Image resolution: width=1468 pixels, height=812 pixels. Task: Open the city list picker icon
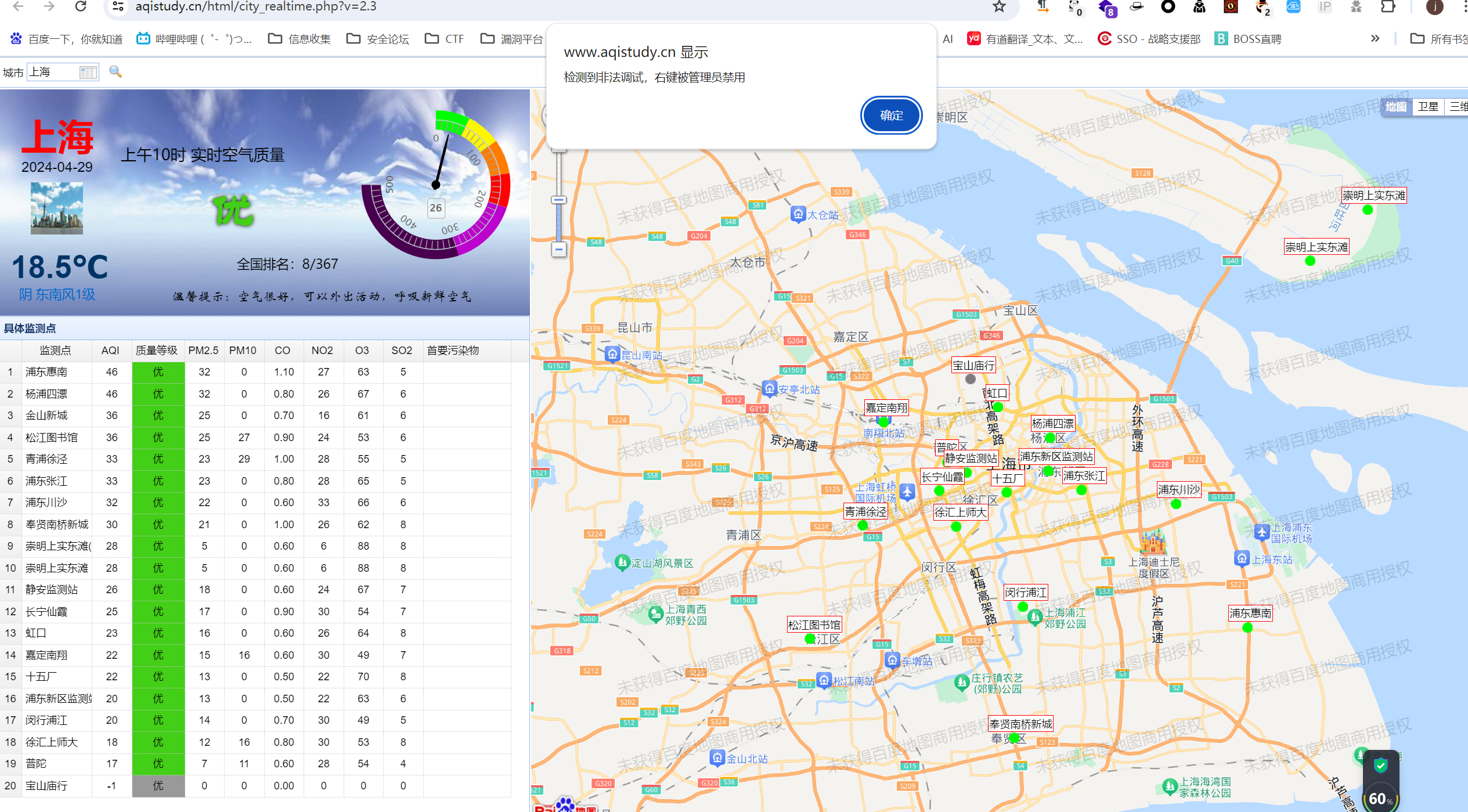click(x=88, y=73)
